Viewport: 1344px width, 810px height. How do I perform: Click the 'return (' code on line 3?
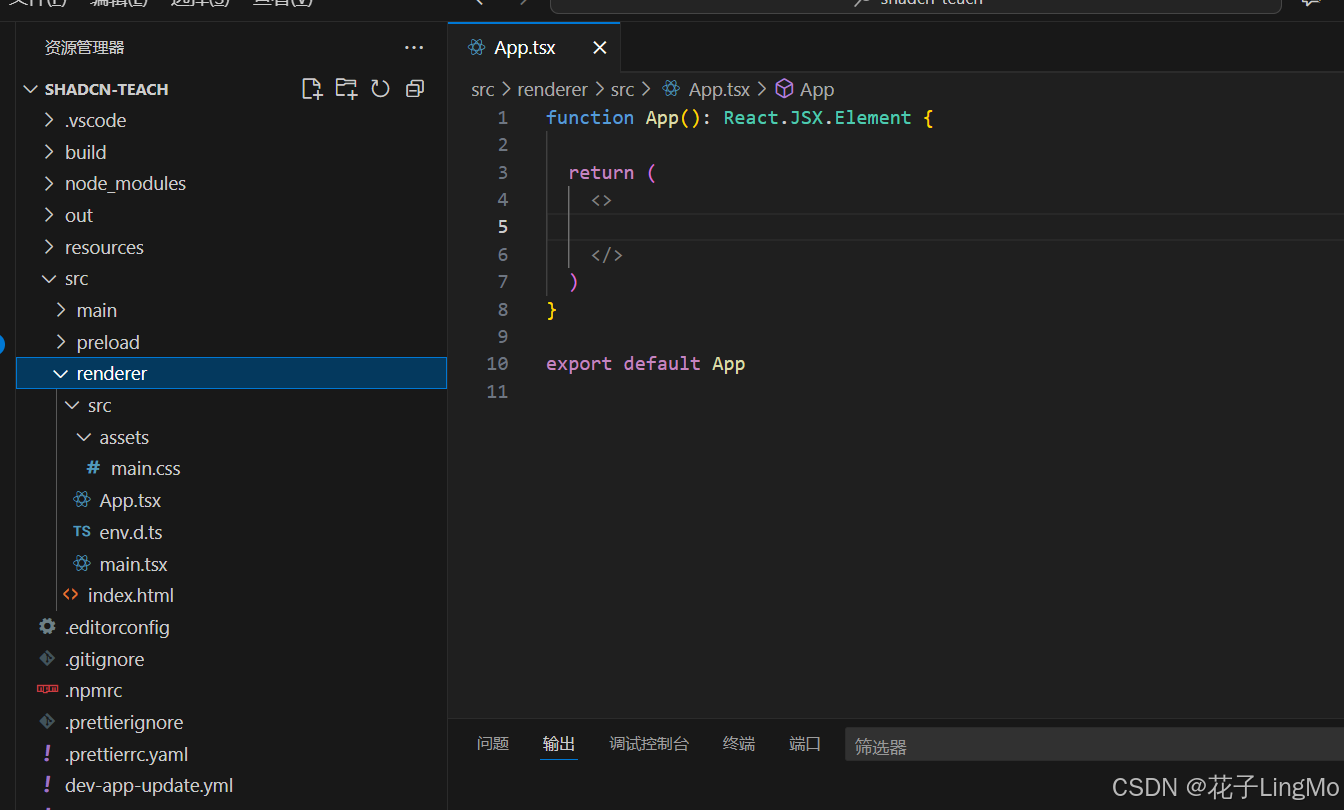click(x=612, y=172)
